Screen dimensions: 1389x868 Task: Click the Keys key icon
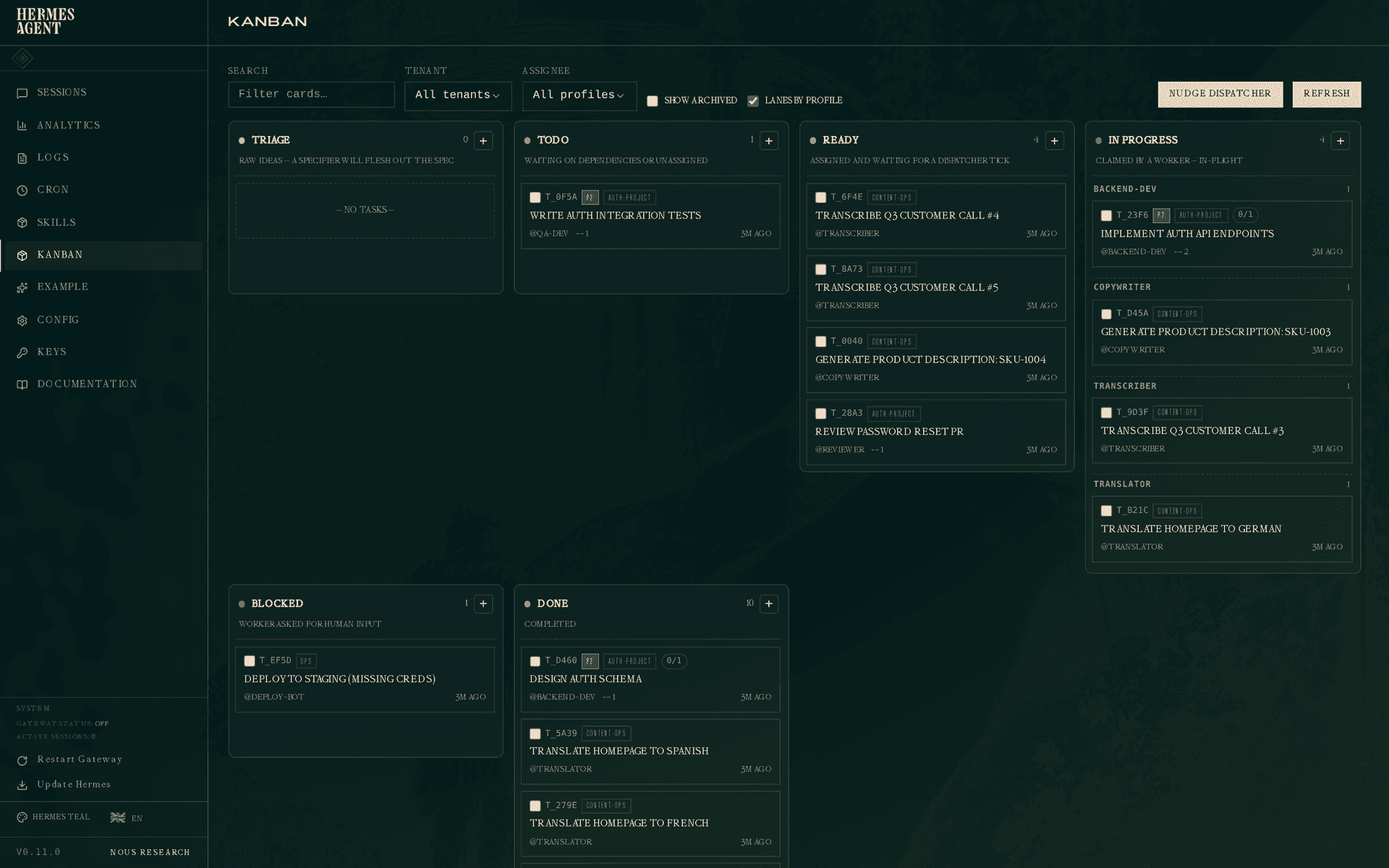tap(22, 353)
